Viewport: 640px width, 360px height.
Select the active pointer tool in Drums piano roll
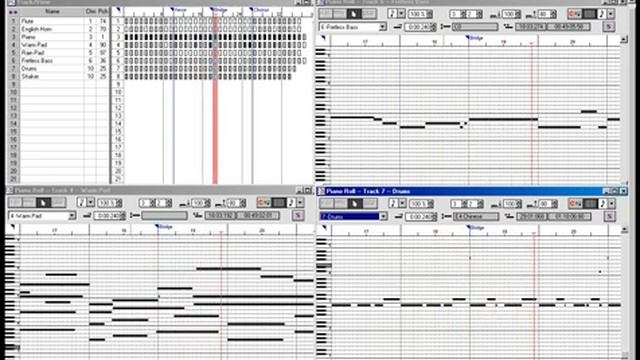coord(354,203)
